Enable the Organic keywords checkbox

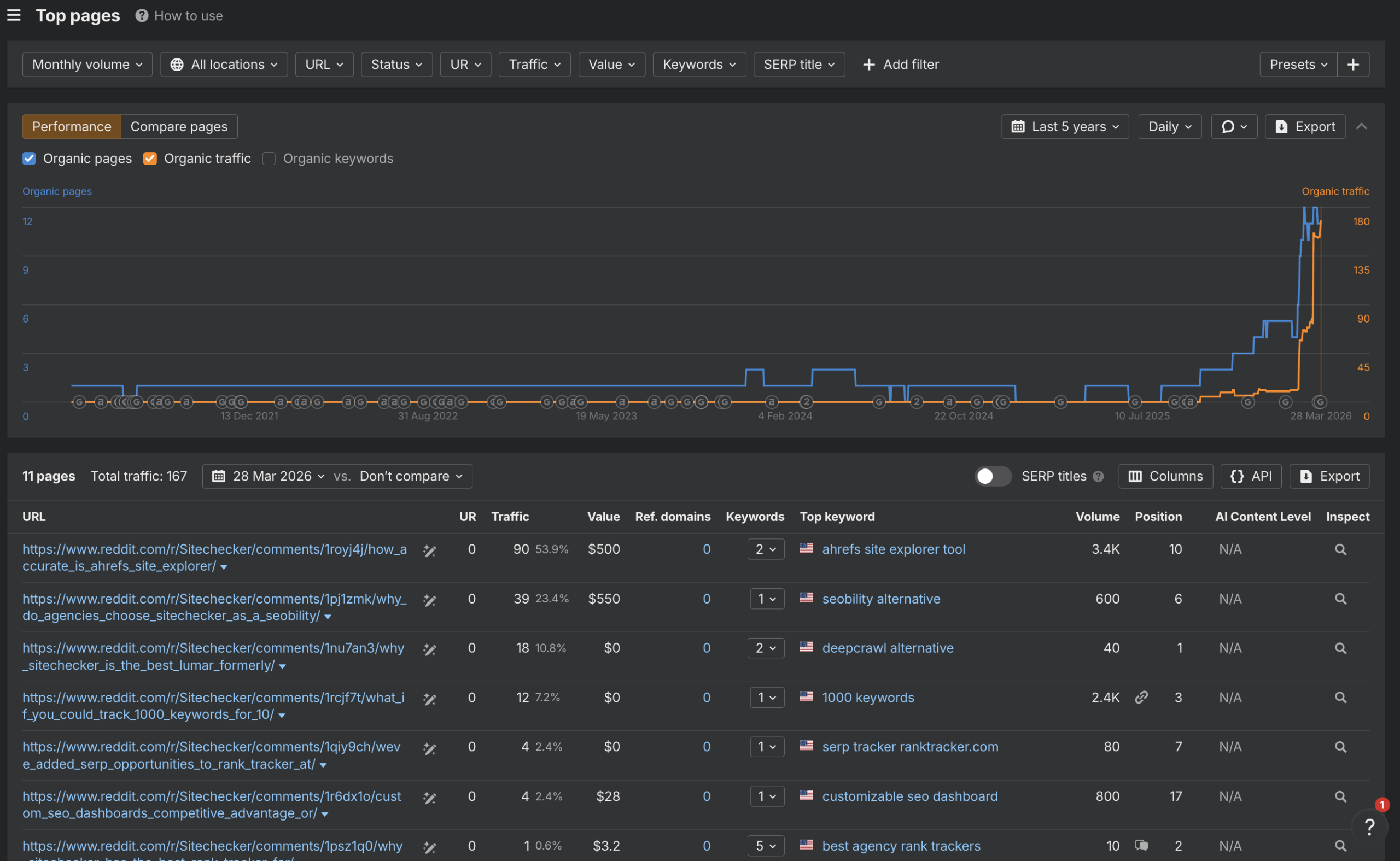point(269,159)
